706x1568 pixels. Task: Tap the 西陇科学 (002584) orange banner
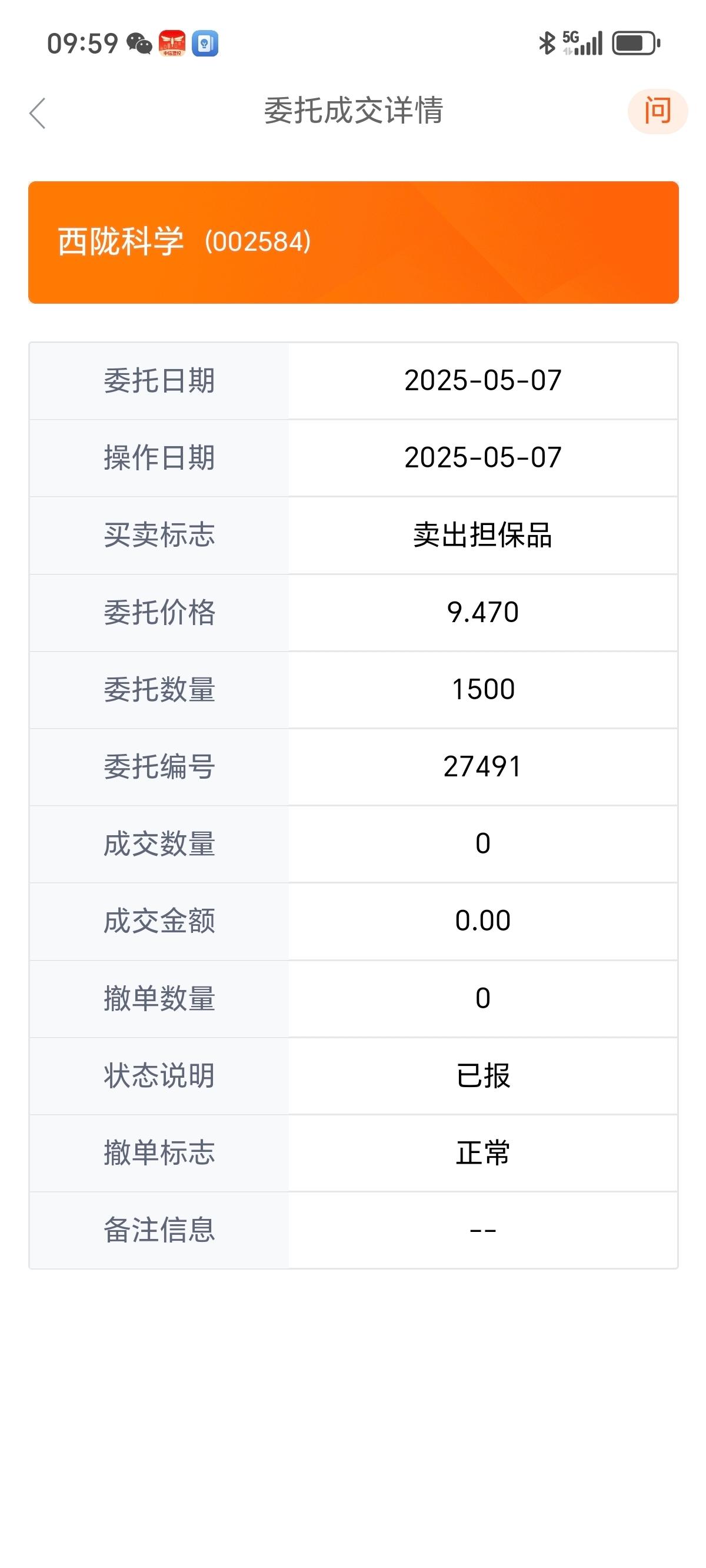click(353, 242)
